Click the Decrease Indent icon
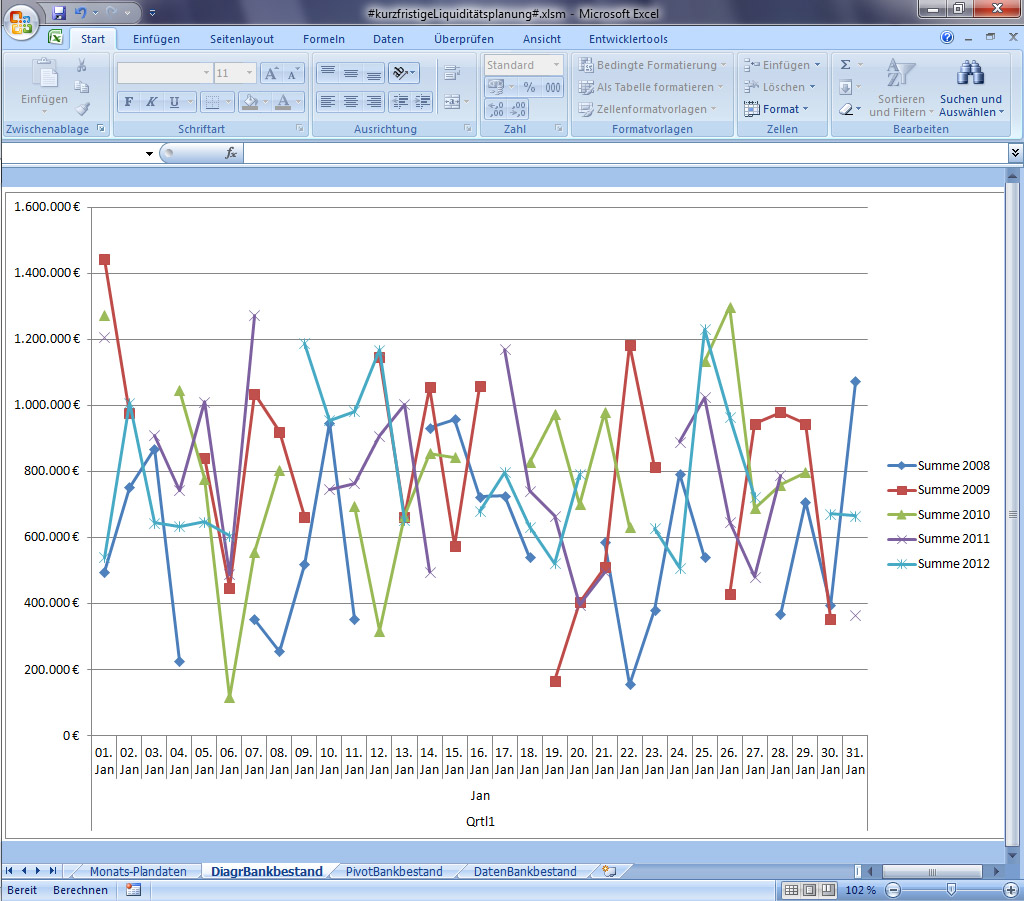1024x901 pixels. (400, 102)
